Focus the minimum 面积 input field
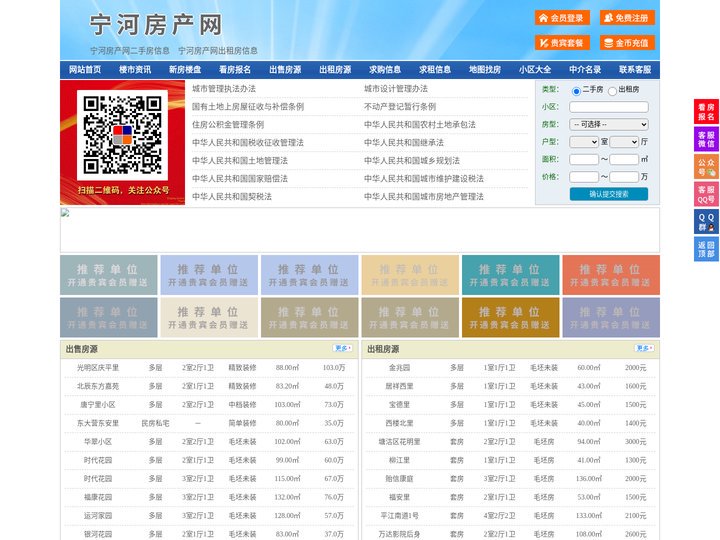The image size is (720, 540). pyautogui.click(x=584, y=159)
